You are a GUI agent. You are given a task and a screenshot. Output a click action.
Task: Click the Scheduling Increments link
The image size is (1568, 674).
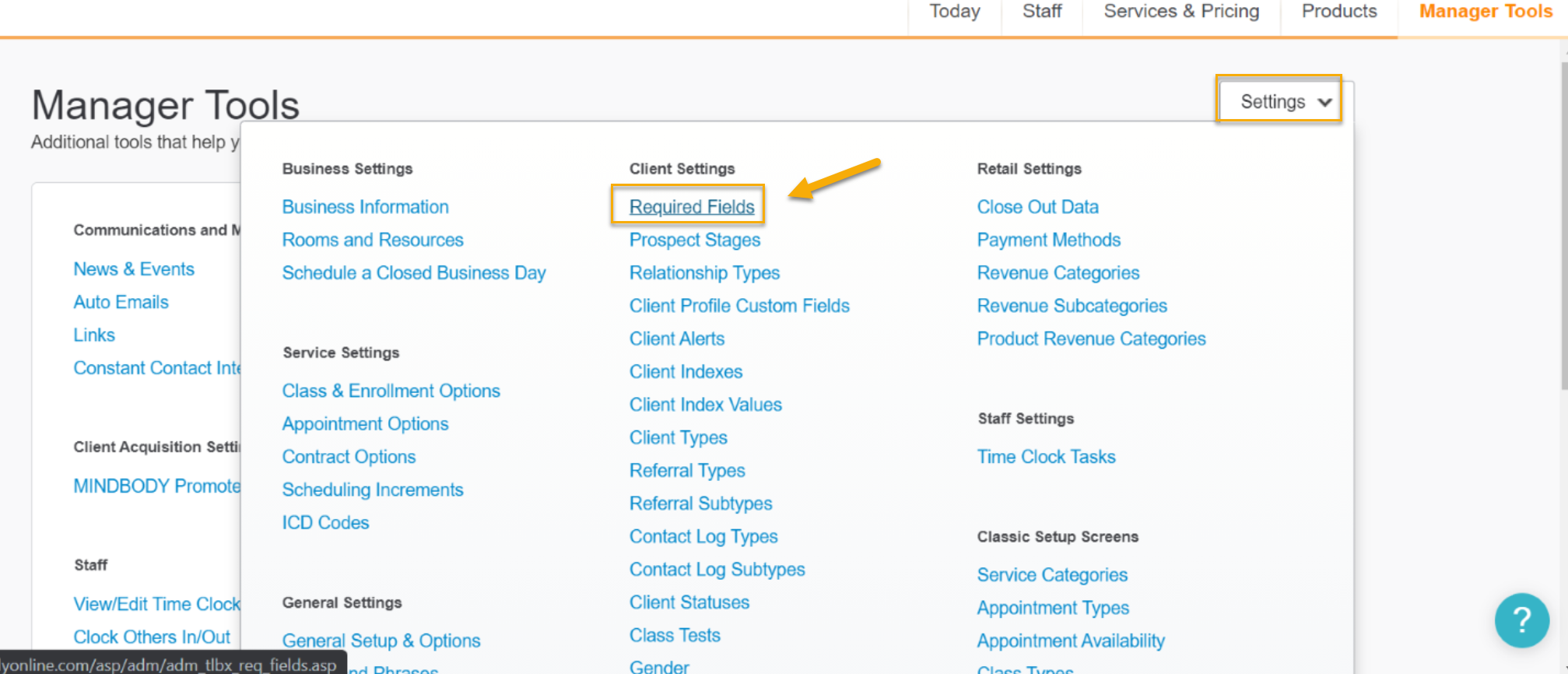point(373,490)
